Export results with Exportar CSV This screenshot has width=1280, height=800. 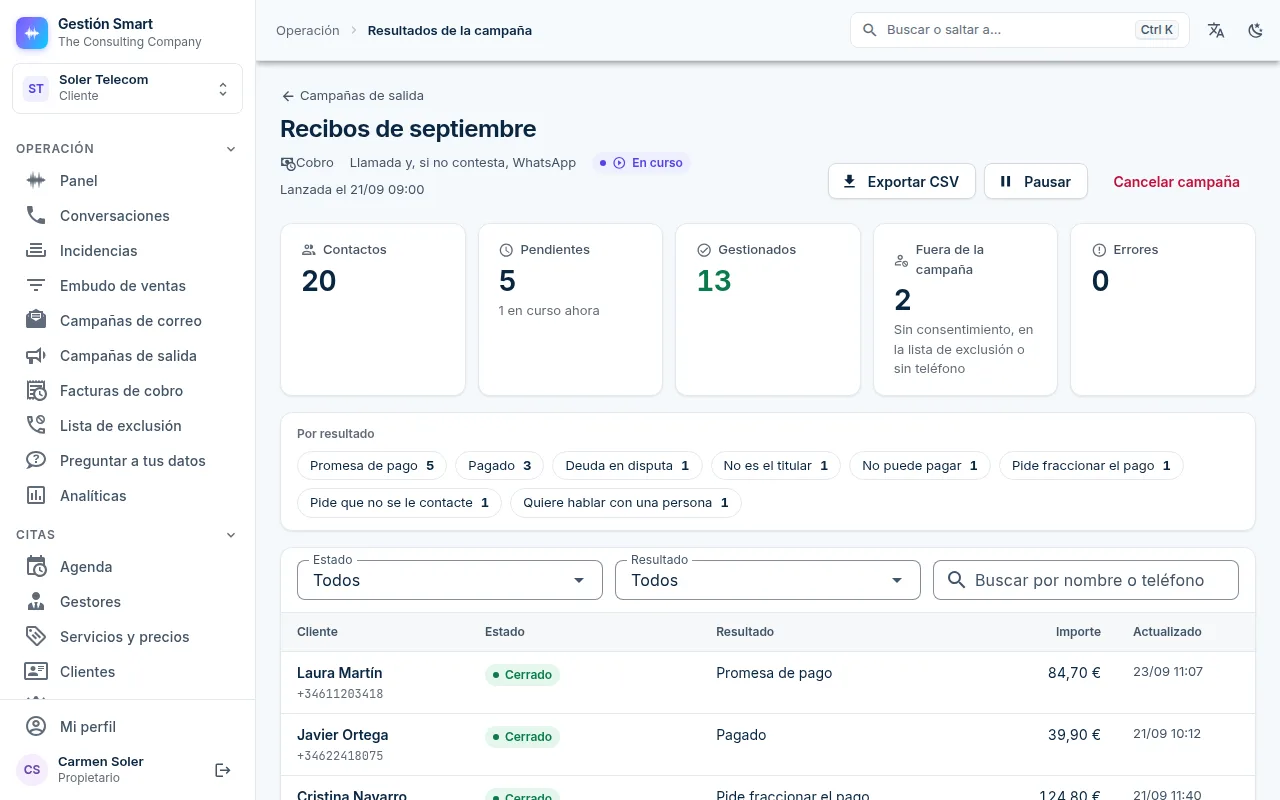point(902,182)
